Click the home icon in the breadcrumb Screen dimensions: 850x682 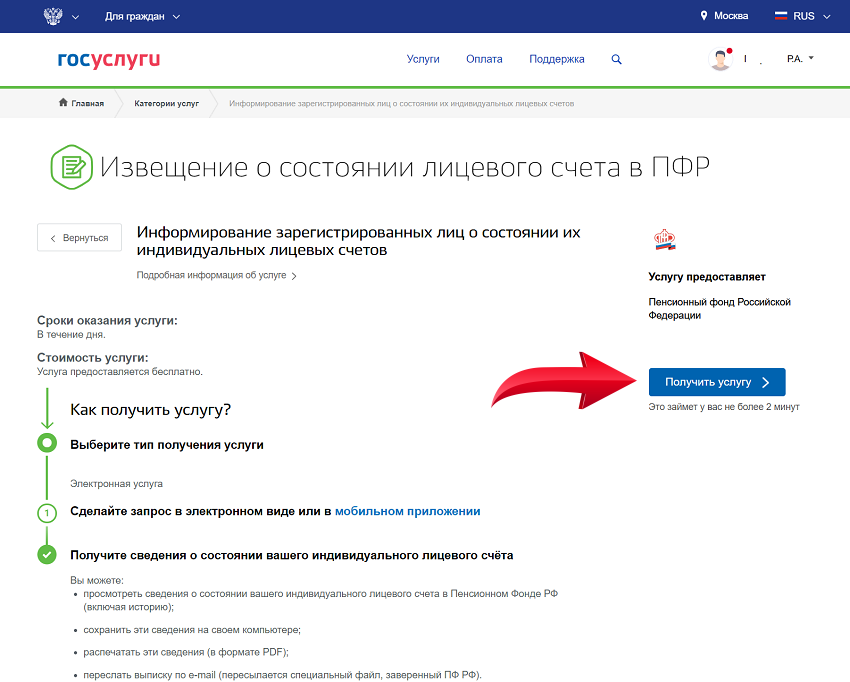coord(63,102)
